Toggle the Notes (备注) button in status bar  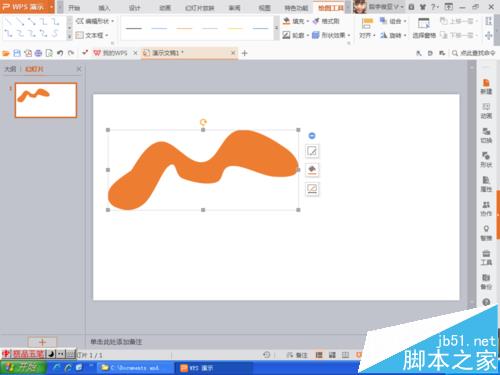[297, 355]
